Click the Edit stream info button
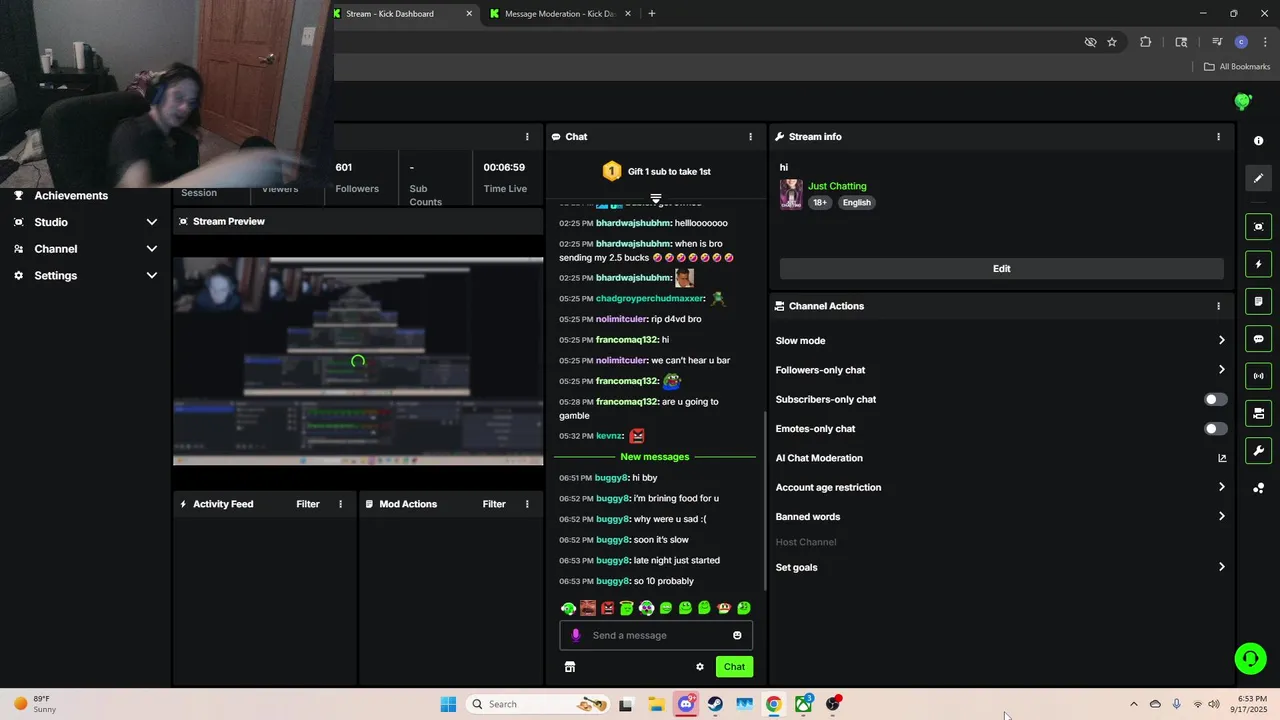Image resolution: width=1280 pixels, height=720 pixels. pos(1001,269)
